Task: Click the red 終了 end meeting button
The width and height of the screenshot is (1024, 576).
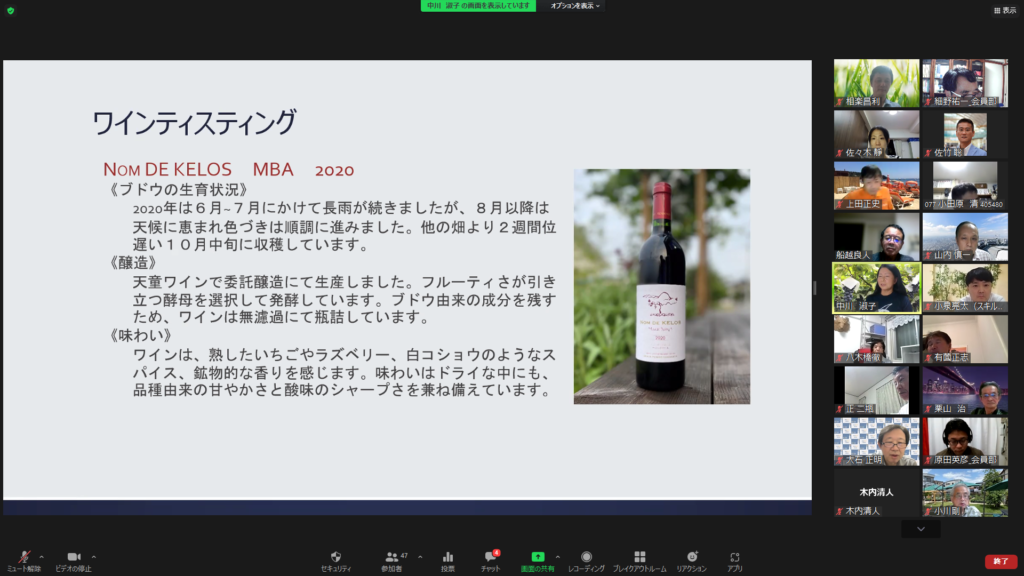Action: click(1000, 561)
